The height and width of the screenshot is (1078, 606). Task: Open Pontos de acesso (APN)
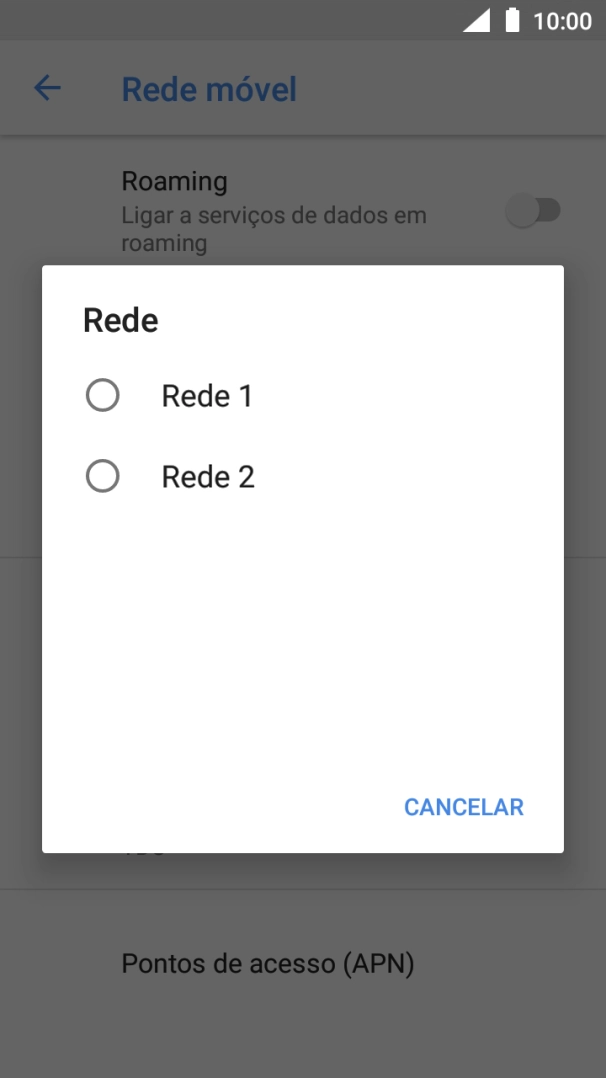267,963
